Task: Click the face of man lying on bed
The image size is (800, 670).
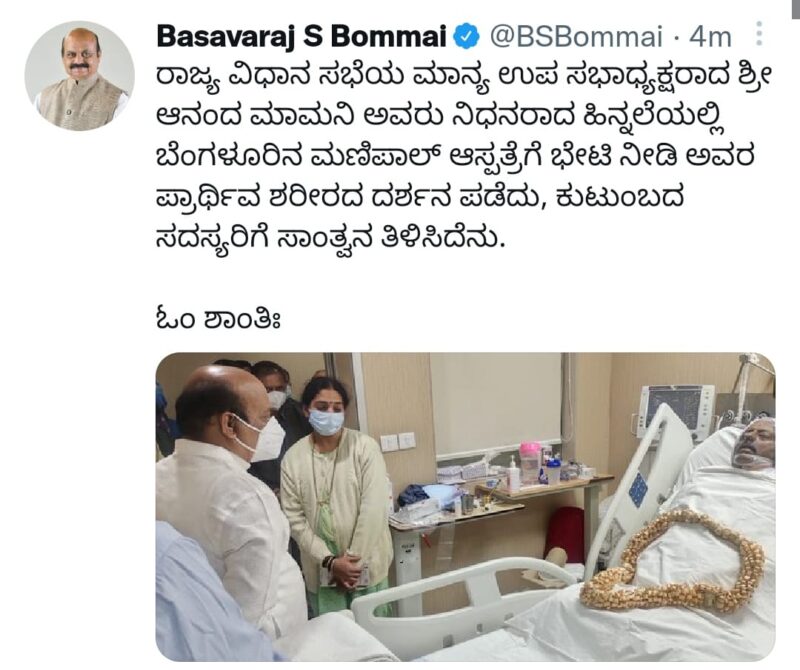Action: 753,443
